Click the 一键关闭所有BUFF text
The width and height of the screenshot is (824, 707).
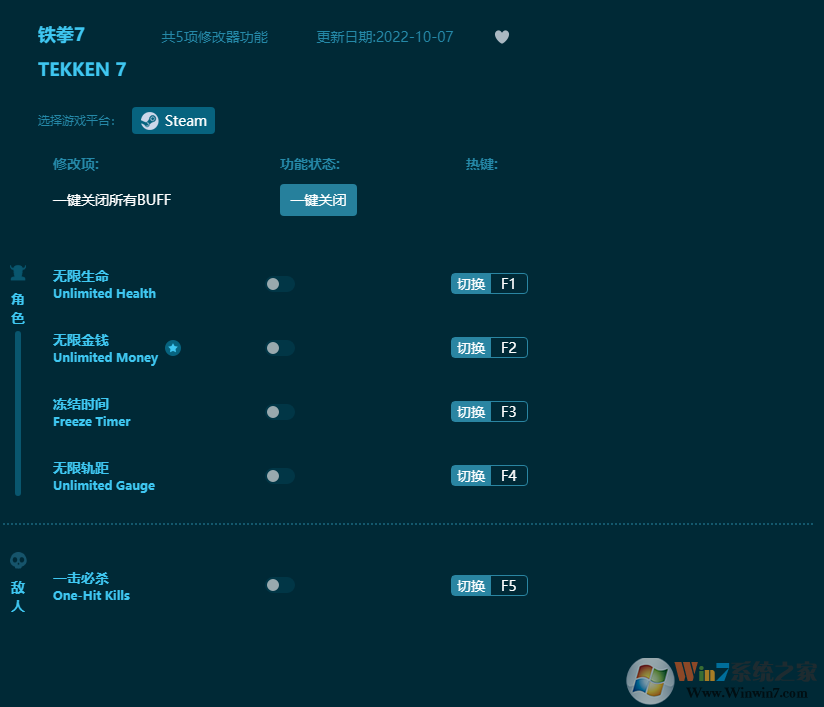112,200
